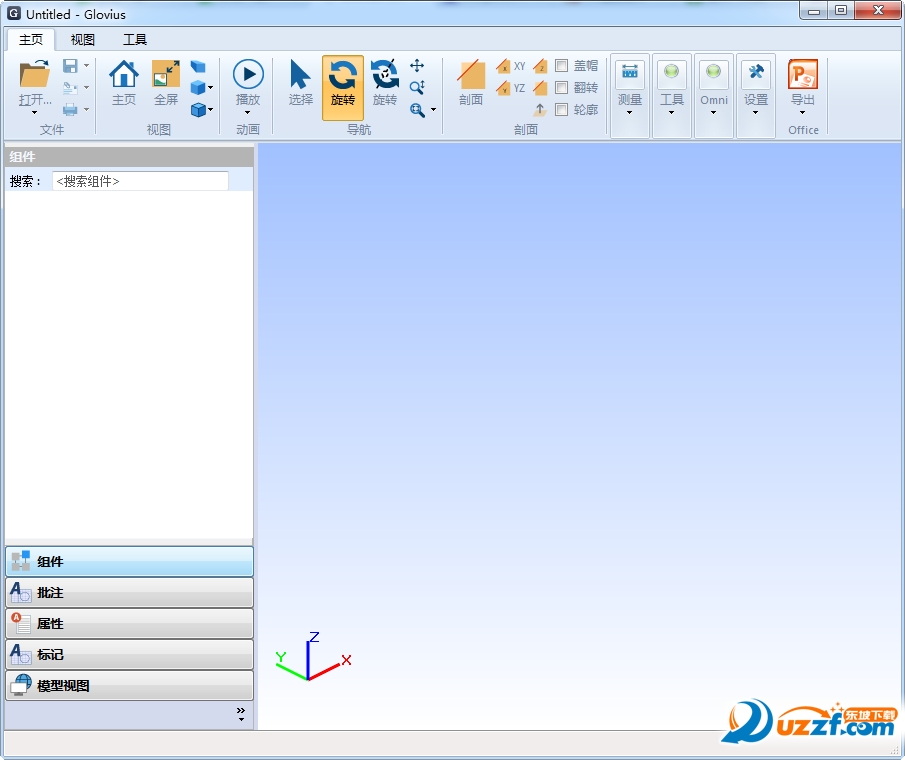
Task: Click the save floppy disk icon
Action: [x=70, y=66]
